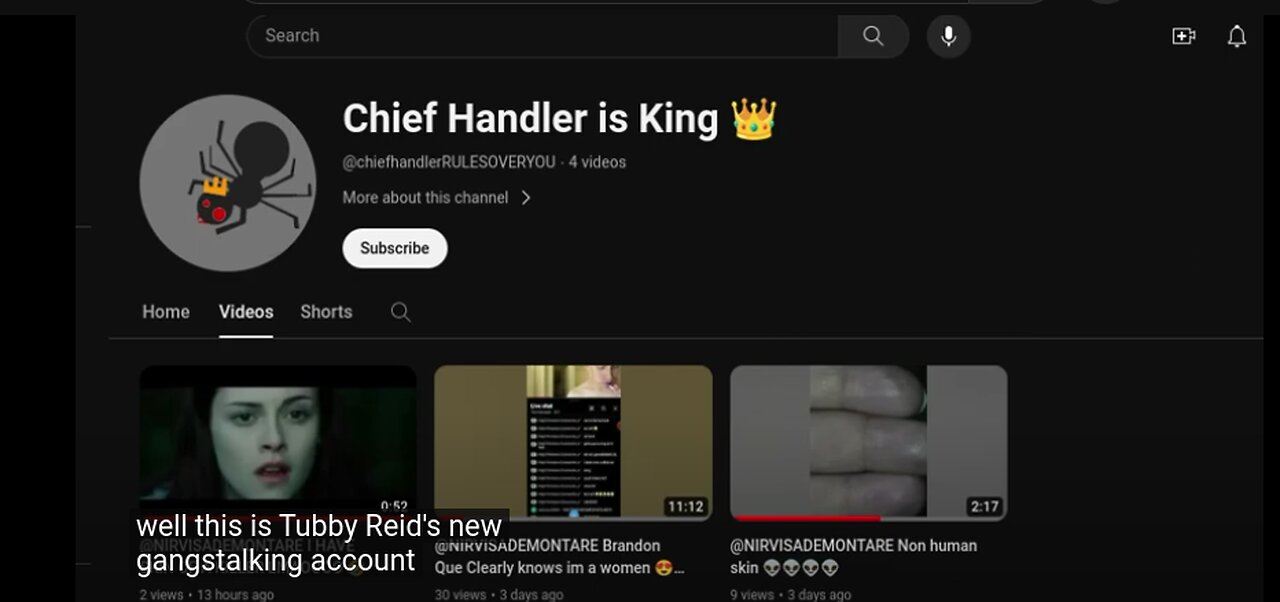Open the notifications bell
This screenshot has height=602, width=1280.
tap(1237, 36)
